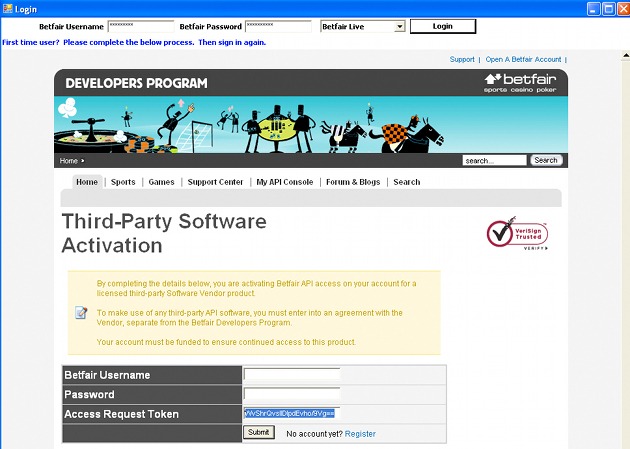630x449 pixels.
Task: Click the Home breadcrumb link
Action: (x=69, y=161)
